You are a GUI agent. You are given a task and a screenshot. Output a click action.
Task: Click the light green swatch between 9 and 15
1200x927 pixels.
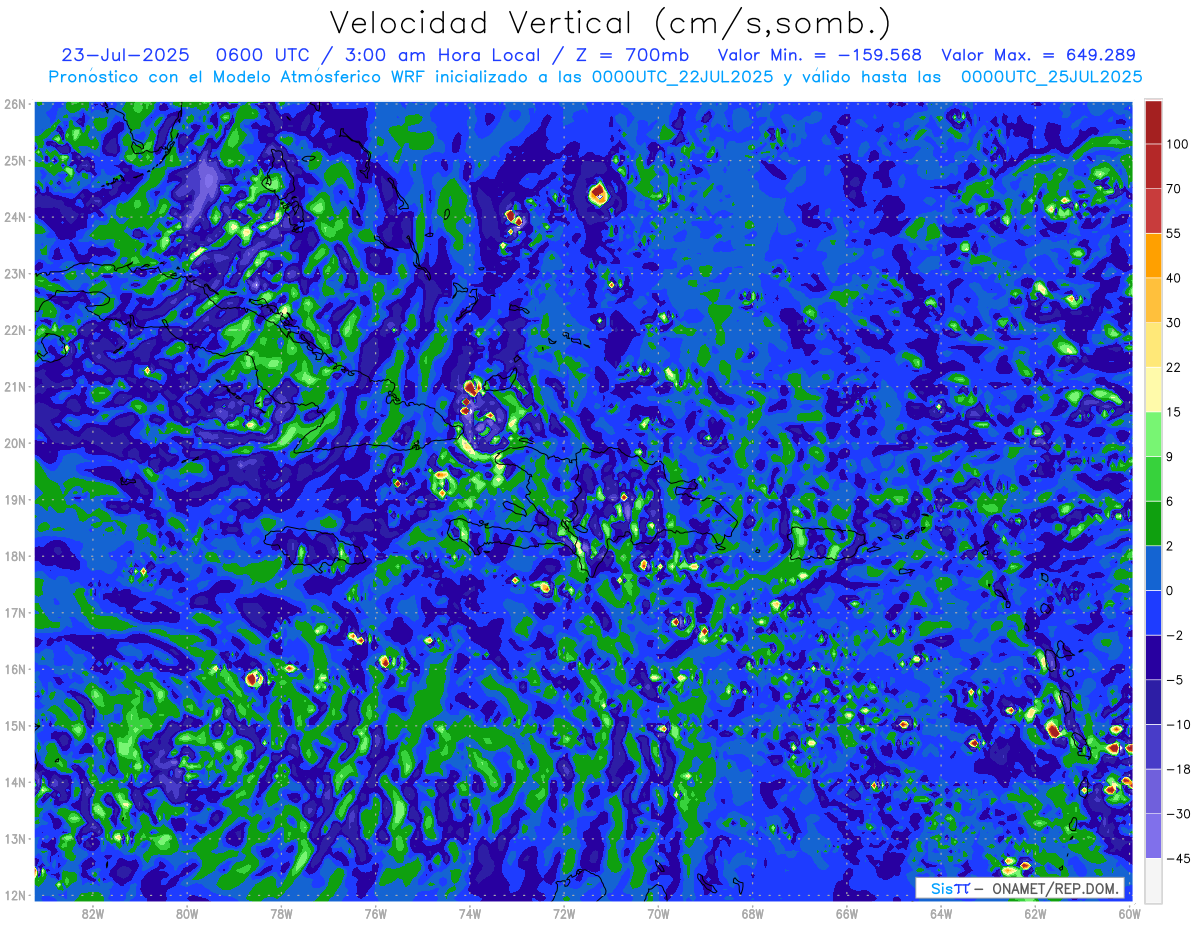tap(1153, 433)
